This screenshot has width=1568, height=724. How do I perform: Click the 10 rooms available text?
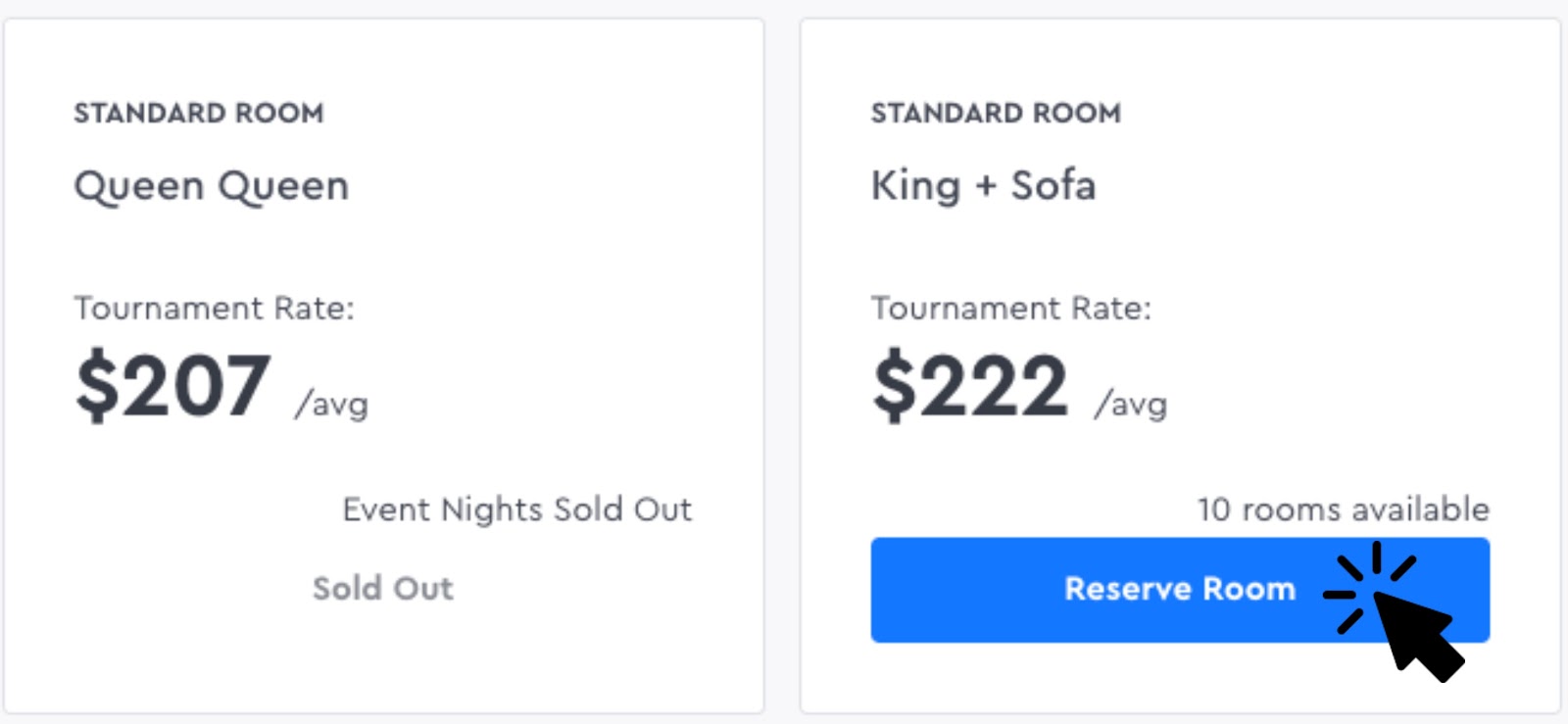1343,509
